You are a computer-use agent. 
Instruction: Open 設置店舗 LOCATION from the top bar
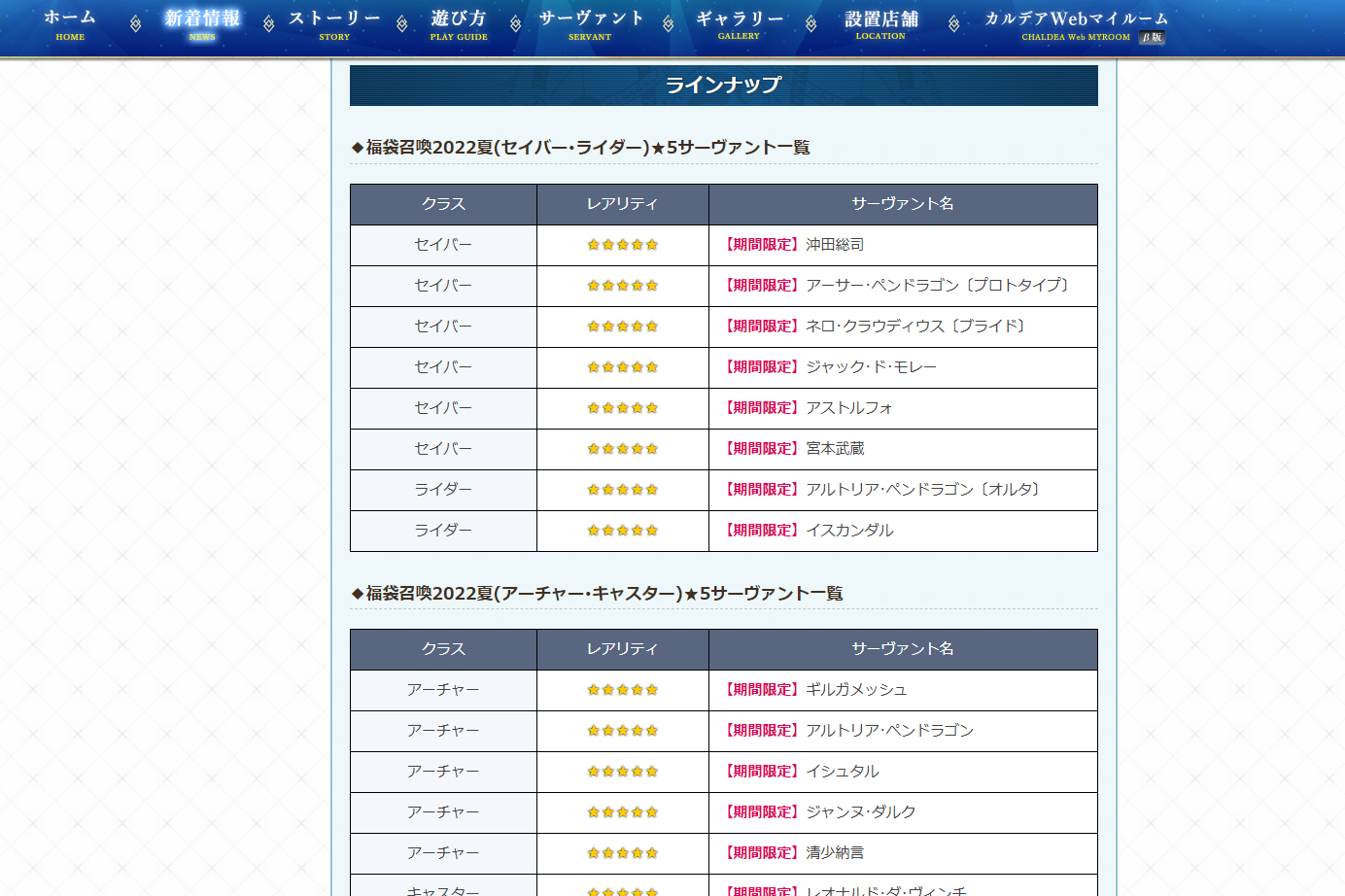click(880, 25)
